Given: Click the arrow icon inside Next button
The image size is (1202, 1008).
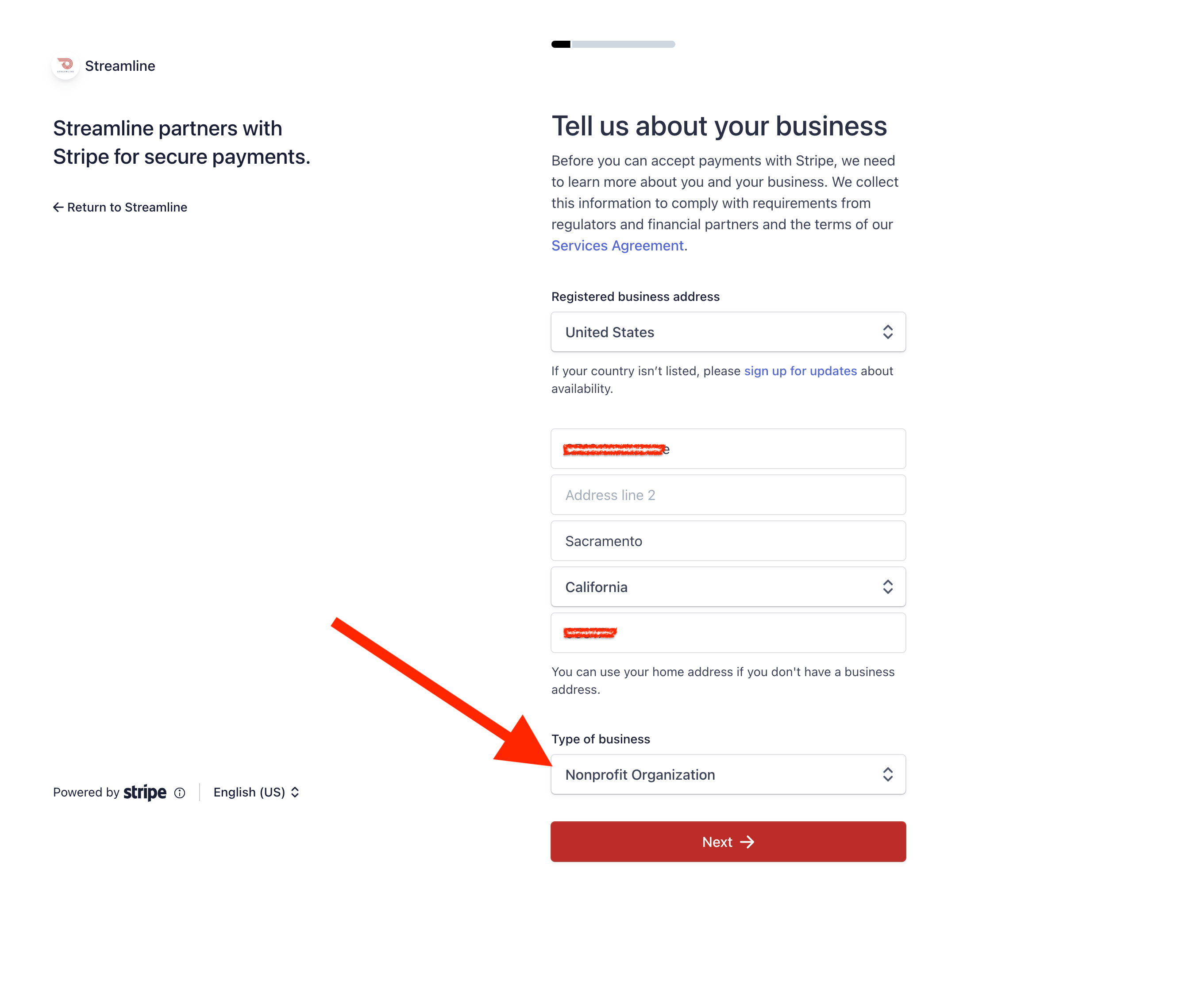Looking at the screenshot, I should click(747, 842).
